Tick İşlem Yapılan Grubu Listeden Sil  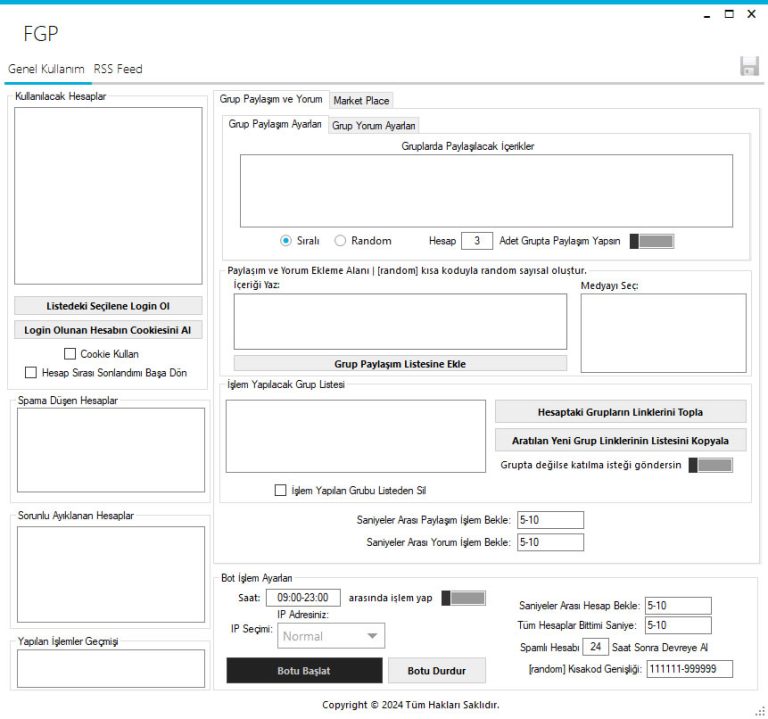pos(281,490)
